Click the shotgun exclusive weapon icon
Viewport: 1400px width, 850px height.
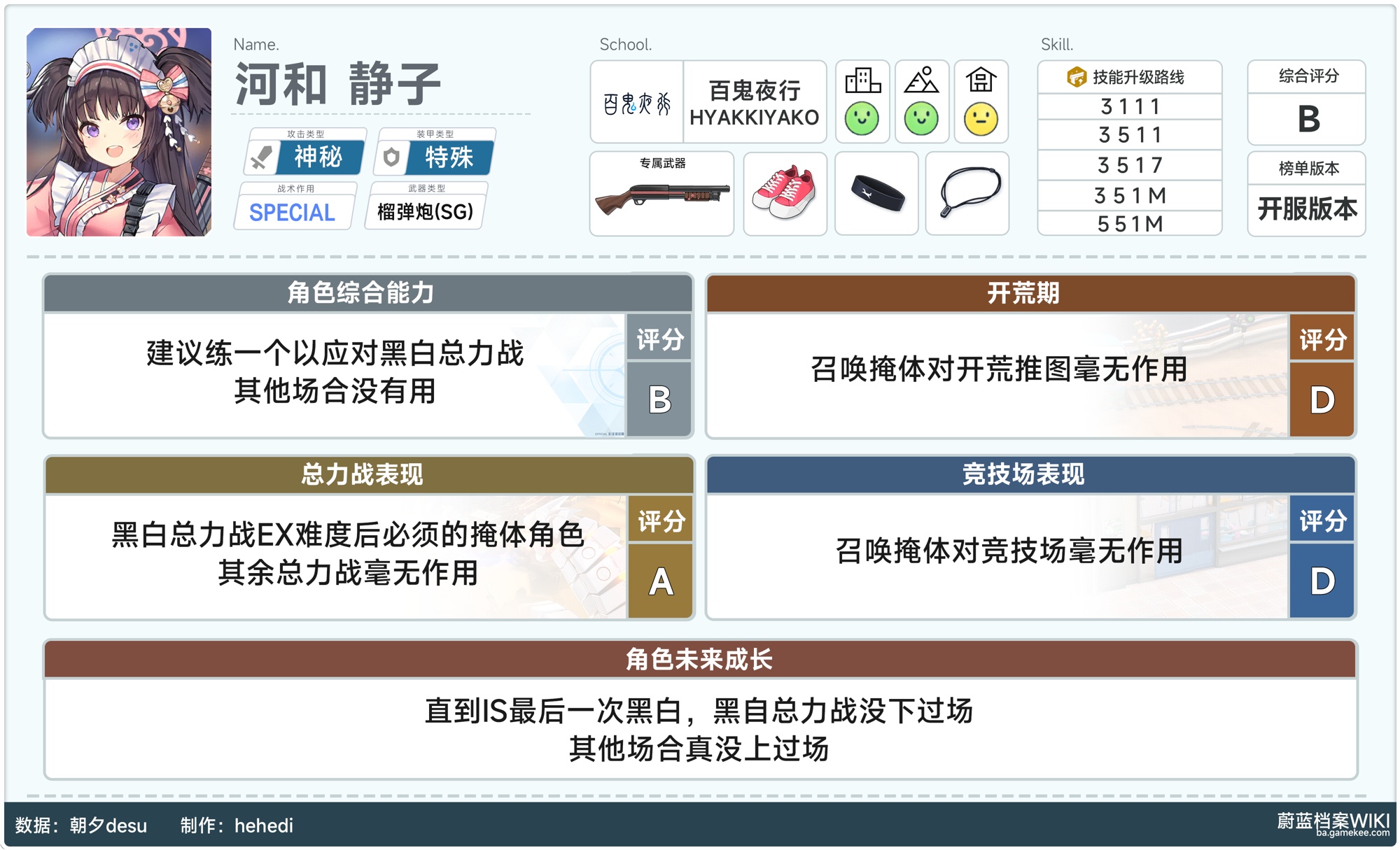(x=661, y=197)
